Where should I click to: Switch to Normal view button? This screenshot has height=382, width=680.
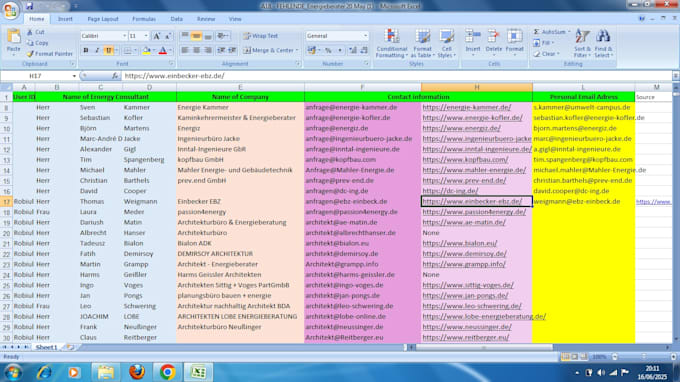point(566,357)
